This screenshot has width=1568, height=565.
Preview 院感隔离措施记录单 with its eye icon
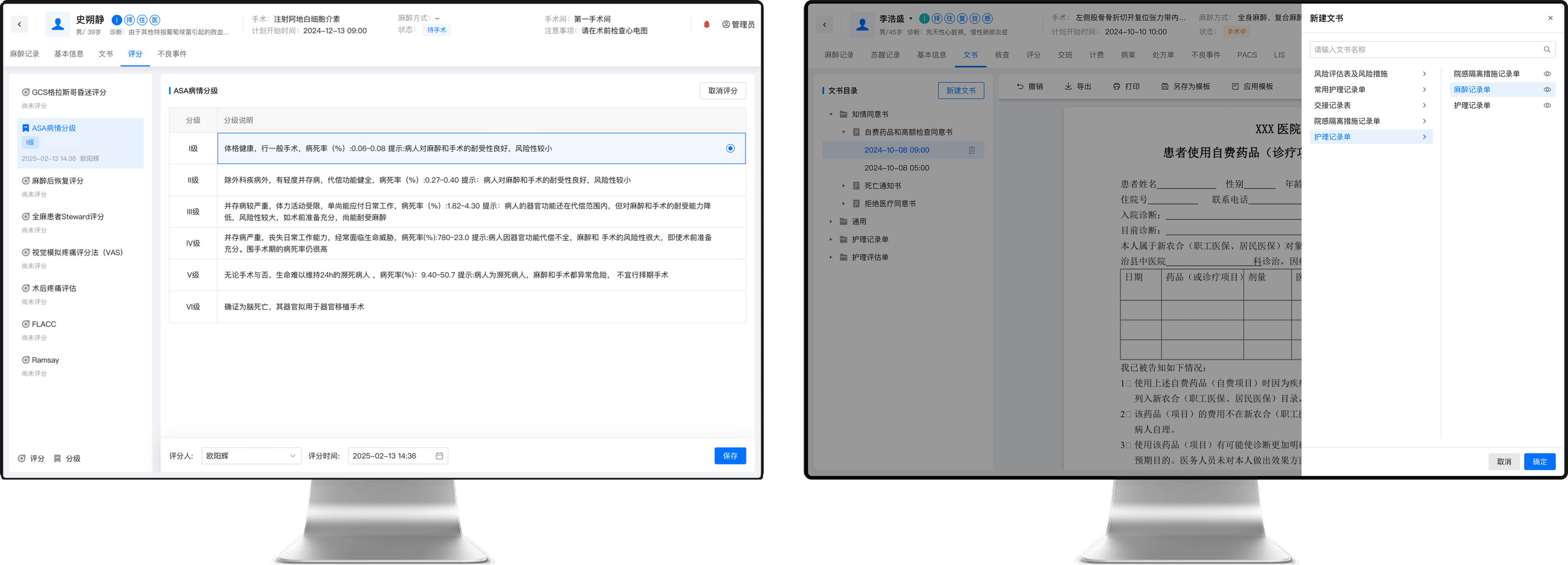click(1547, 74)
